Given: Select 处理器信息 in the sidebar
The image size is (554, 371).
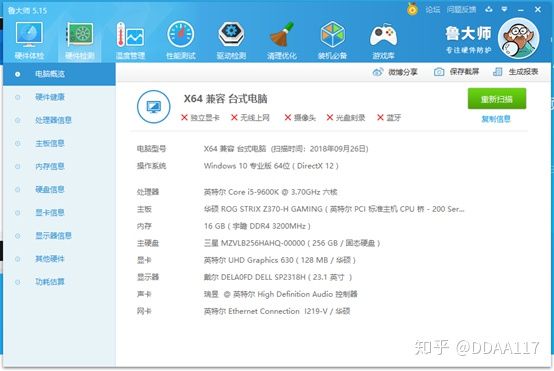Looking at the screenshot, I should click(x=59, y=120).
